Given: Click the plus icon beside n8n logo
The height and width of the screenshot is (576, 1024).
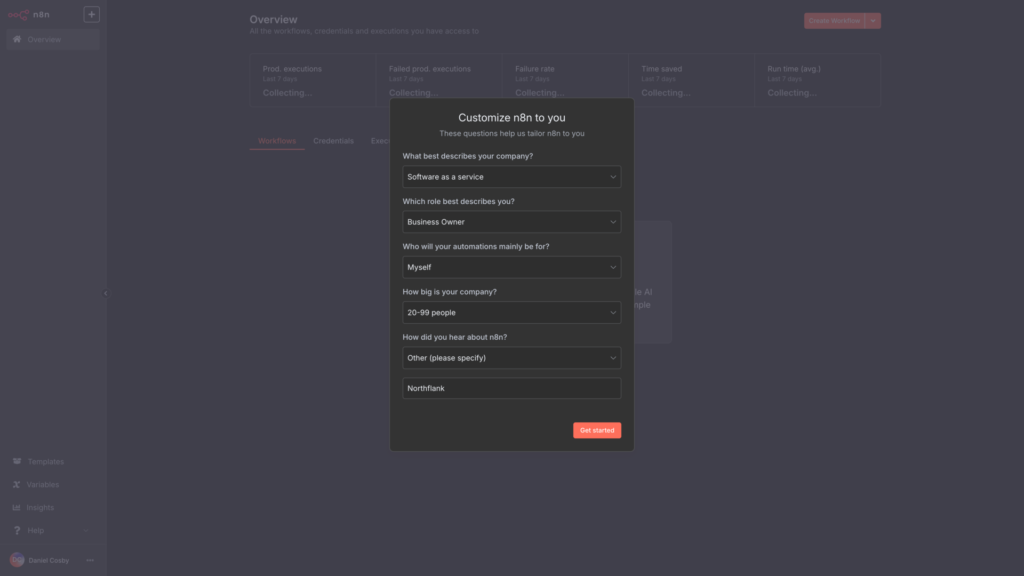Looking at the screenshot, I should click(91, 15).
